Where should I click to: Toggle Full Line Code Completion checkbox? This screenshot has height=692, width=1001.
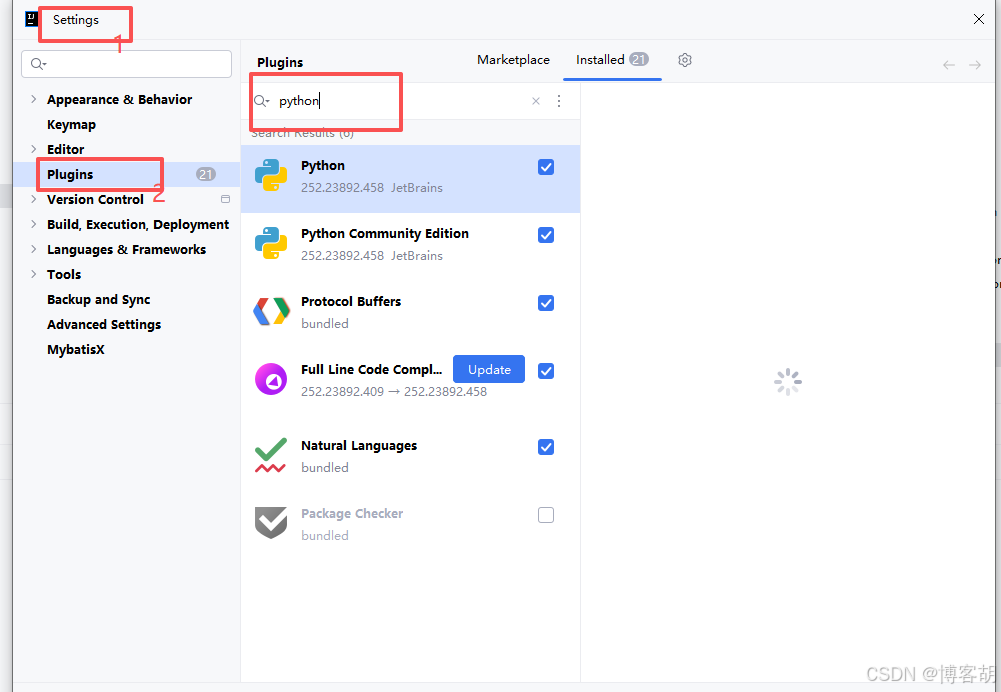[546, 371]
